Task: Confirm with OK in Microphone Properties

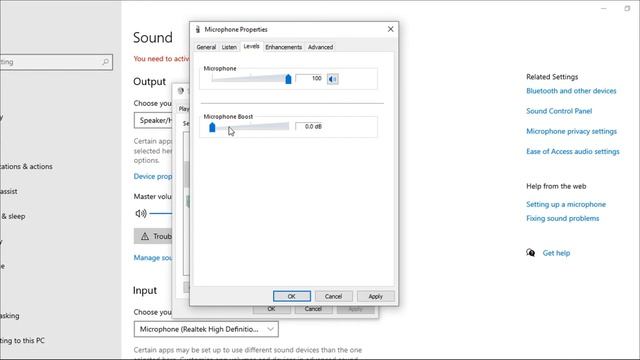Action: tap(291, 296)
